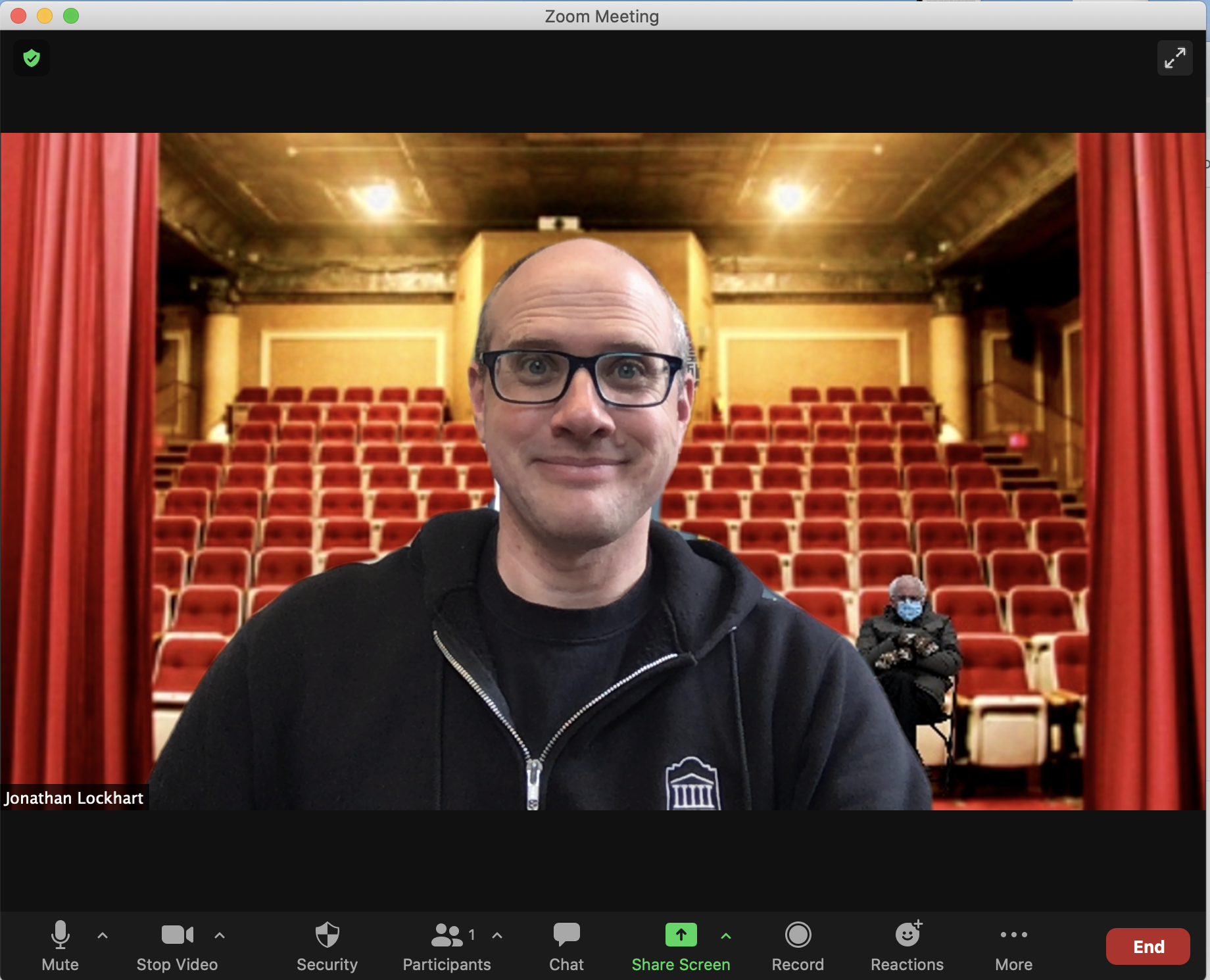
Task: Open the More options menu
Action: [1013, 946]
